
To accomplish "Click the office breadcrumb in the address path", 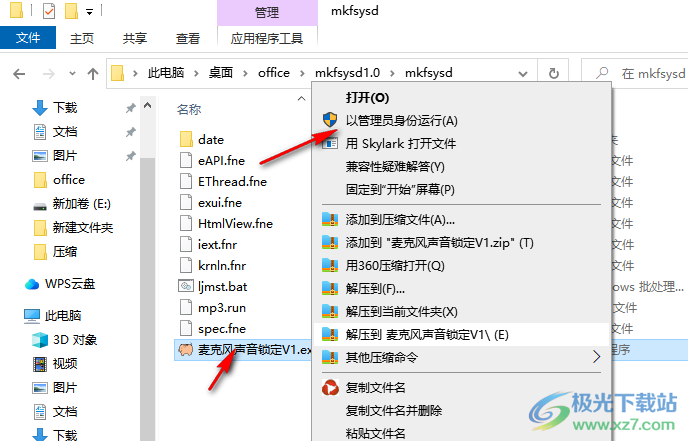I will 274,73.
